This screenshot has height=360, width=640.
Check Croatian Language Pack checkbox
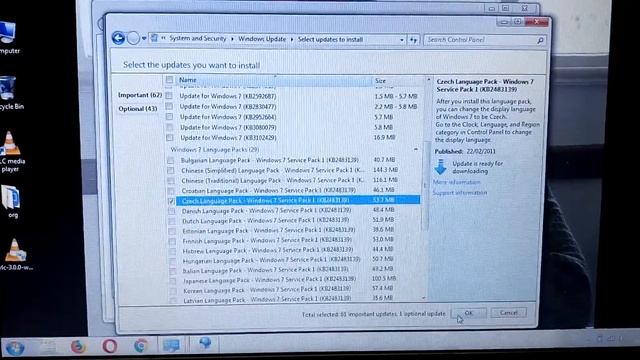click(x=171, y=191)
